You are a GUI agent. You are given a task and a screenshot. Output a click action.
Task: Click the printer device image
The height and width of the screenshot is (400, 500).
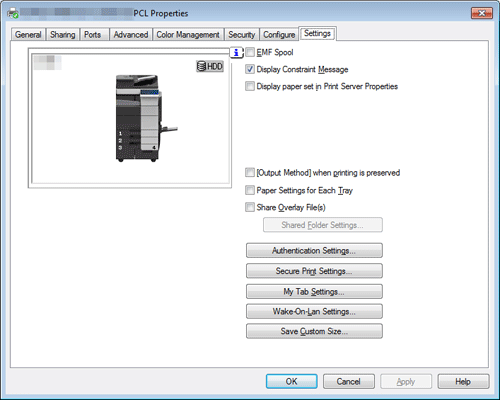[x=146, y=118]
